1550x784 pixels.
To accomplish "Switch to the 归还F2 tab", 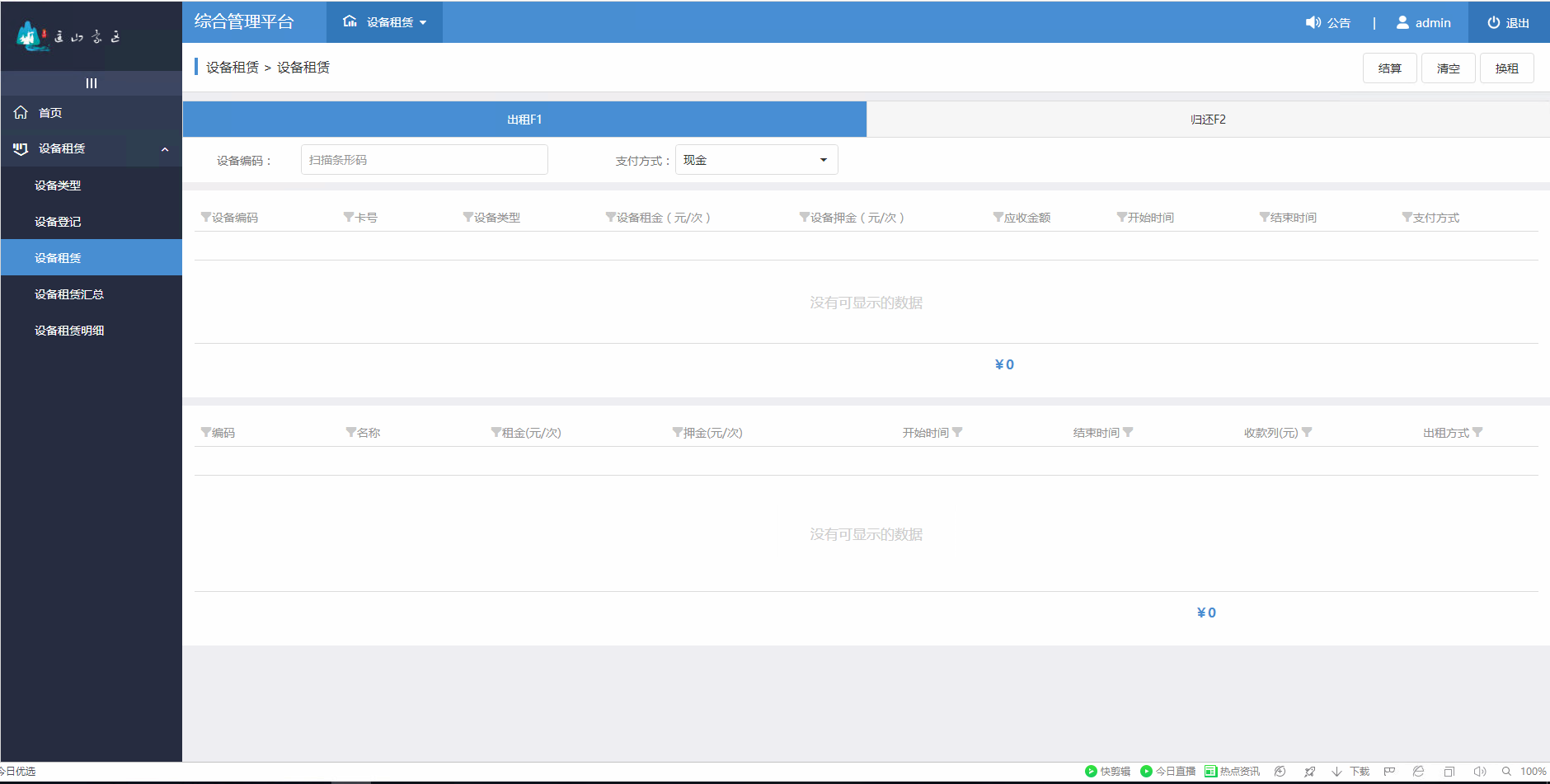I will [x=1208, y=120].
